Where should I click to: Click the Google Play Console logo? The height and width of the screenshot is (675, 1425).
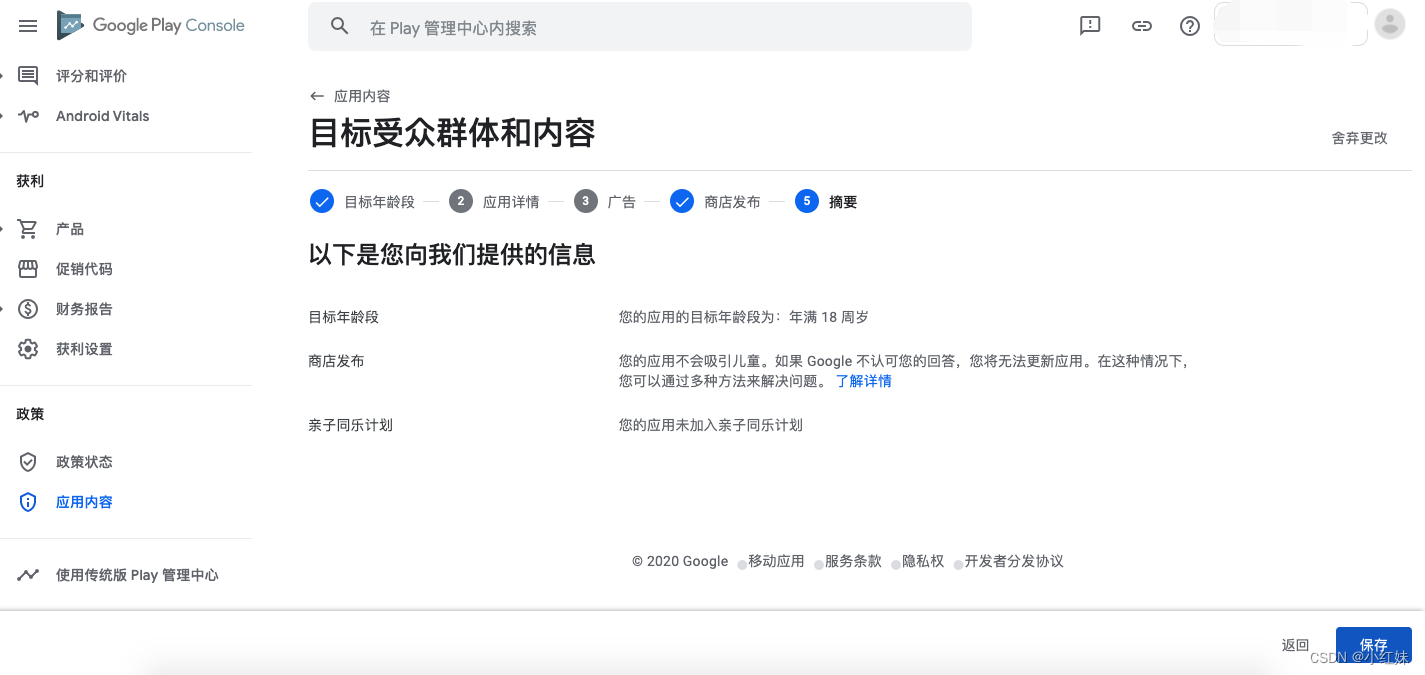[x=150, y=26]
